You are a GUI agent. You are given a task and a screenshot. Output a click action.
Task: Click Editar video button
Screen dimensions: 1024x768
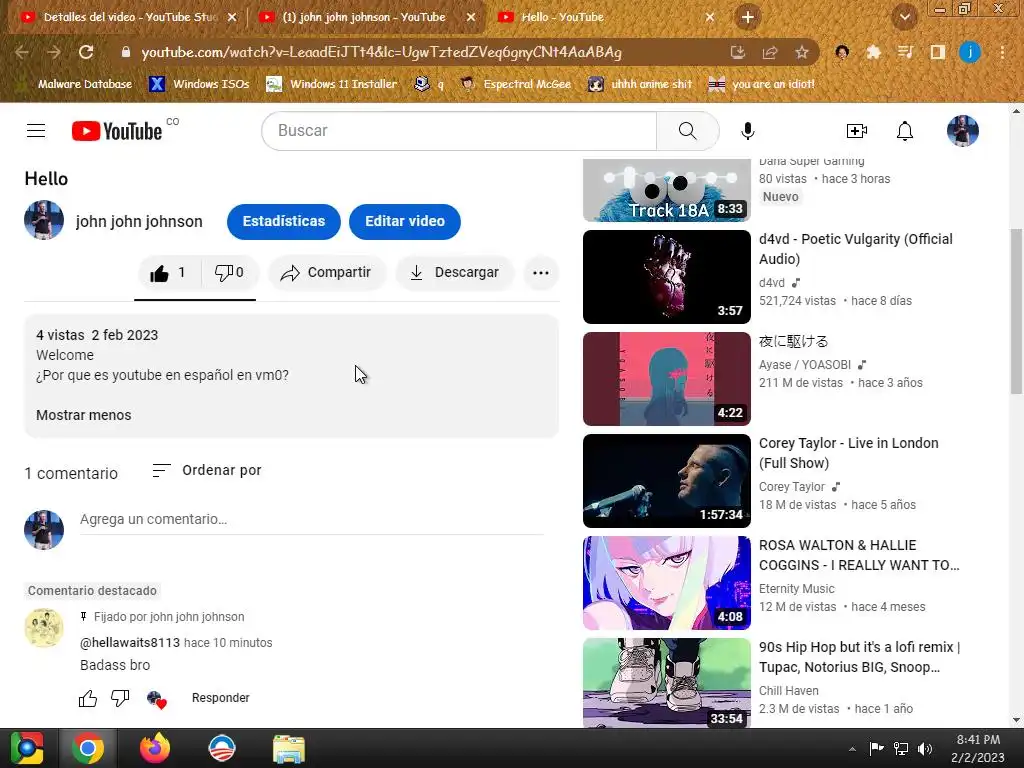[405, 221]
